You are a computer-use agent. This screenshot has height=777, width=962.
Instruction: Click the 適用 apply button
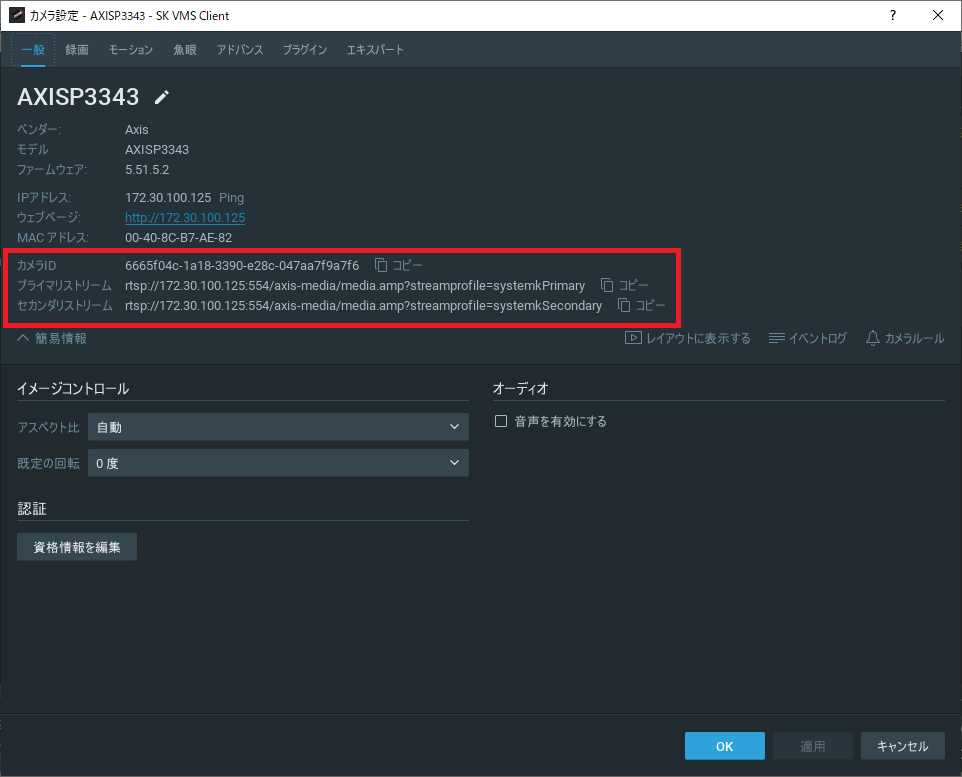click(x=812, y=746)
